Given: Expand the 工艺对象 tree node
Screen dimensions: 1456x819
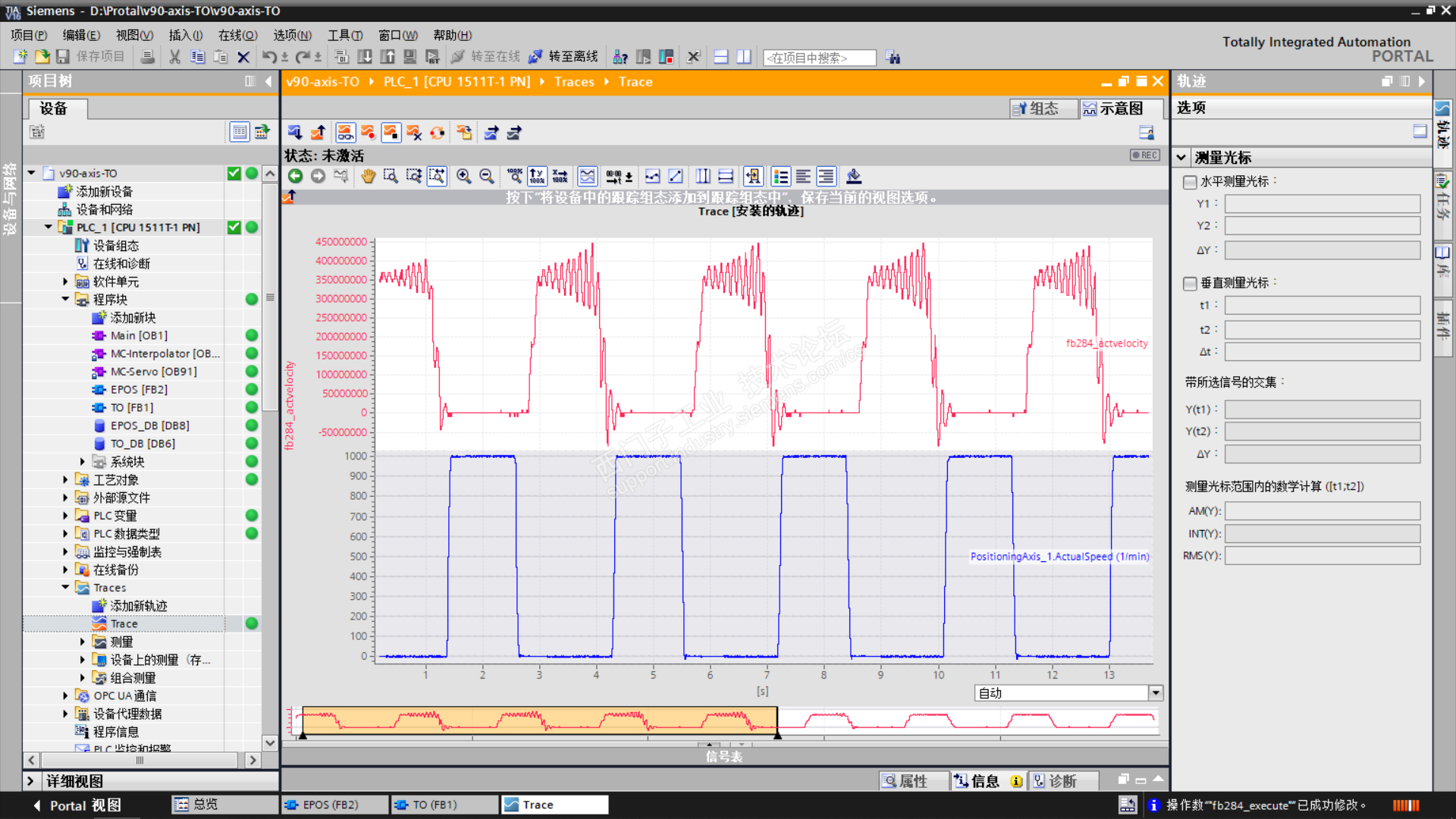Looking at the screenshot, I should coord(65,479).
